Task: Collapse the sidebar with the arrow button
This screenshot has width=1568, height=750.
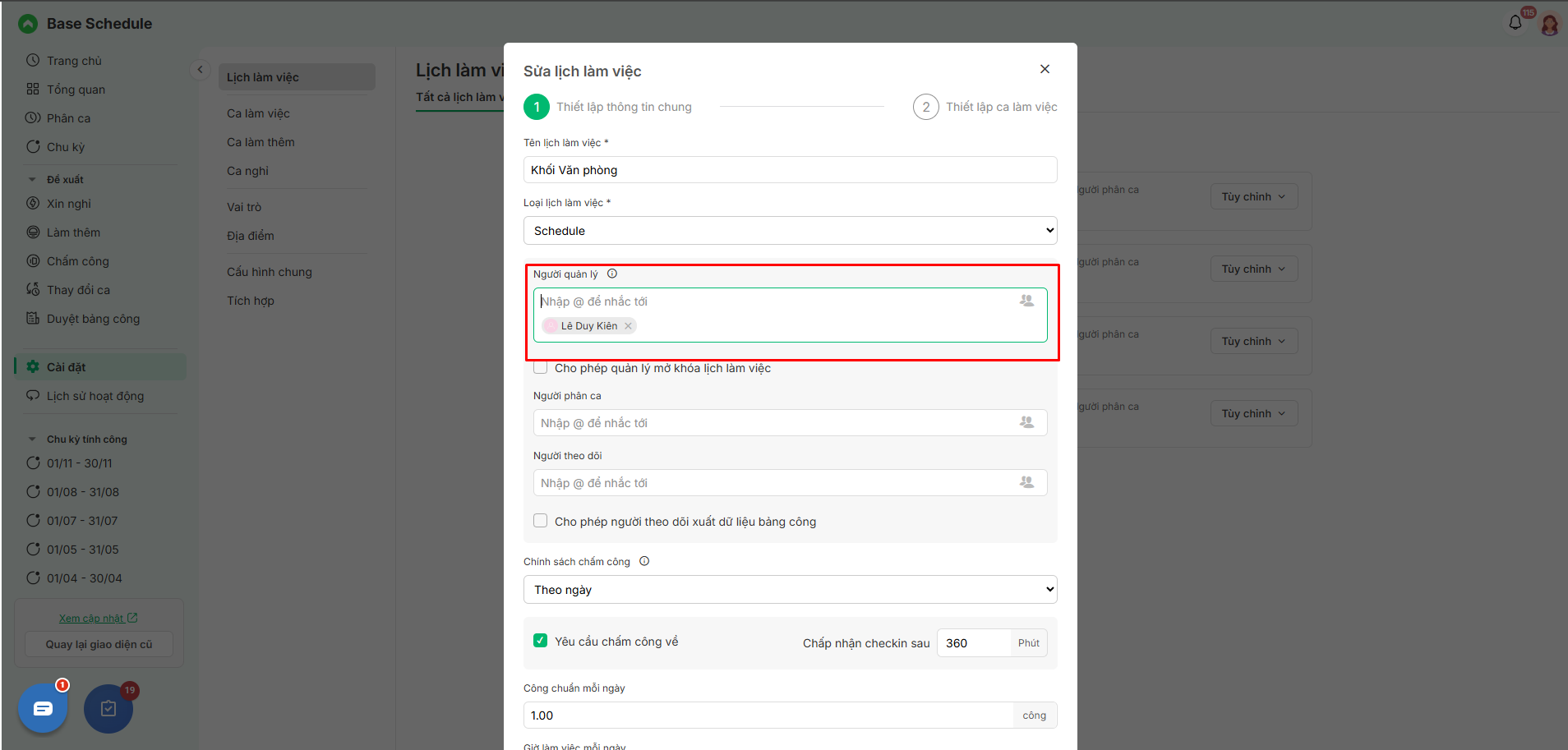Action: (x=200, y=70)
